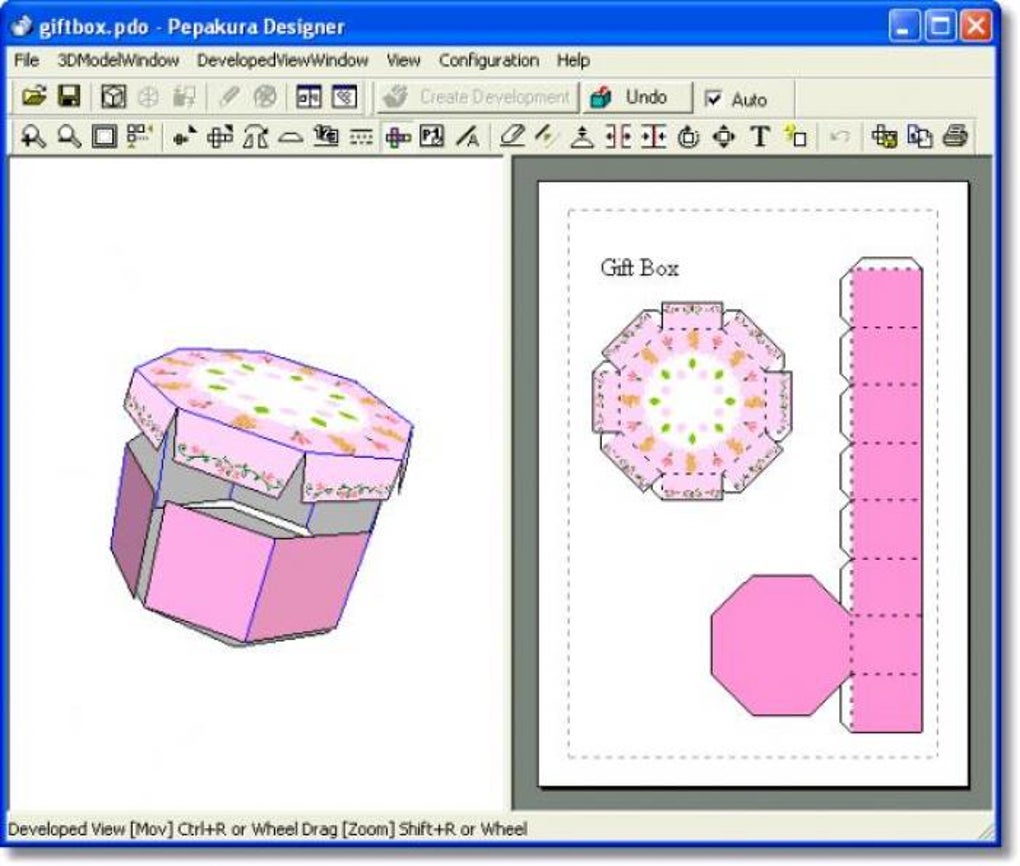1020x866 pixels.
Task: Save the project with the floppy disk icon
Action: click(x=70, y=96)
